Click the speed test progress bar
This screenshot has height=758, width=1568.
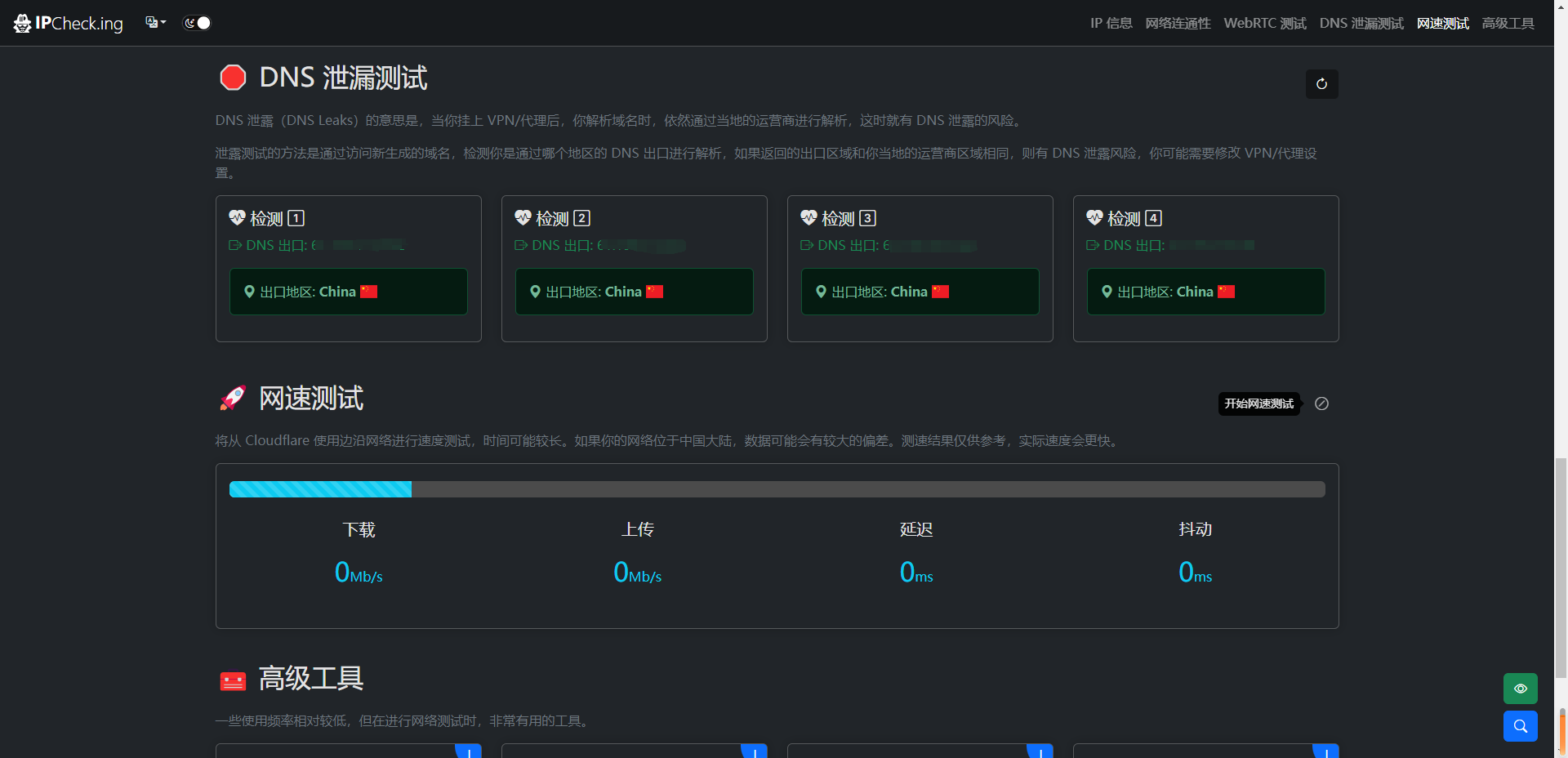(x=776, y=489)
